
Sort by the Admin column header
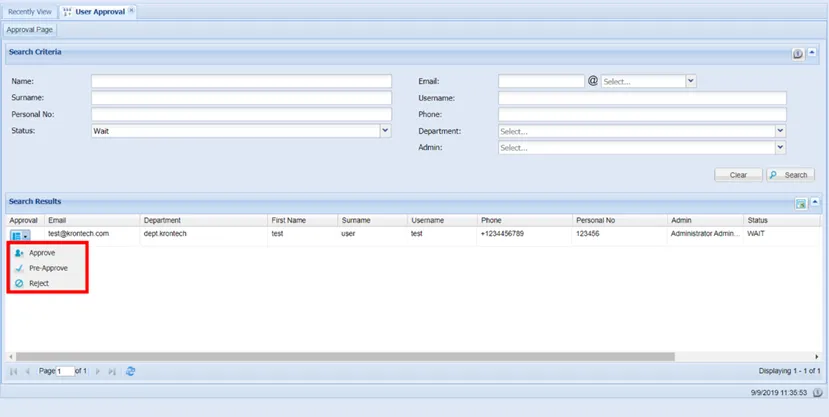click(x=705, y=220)
